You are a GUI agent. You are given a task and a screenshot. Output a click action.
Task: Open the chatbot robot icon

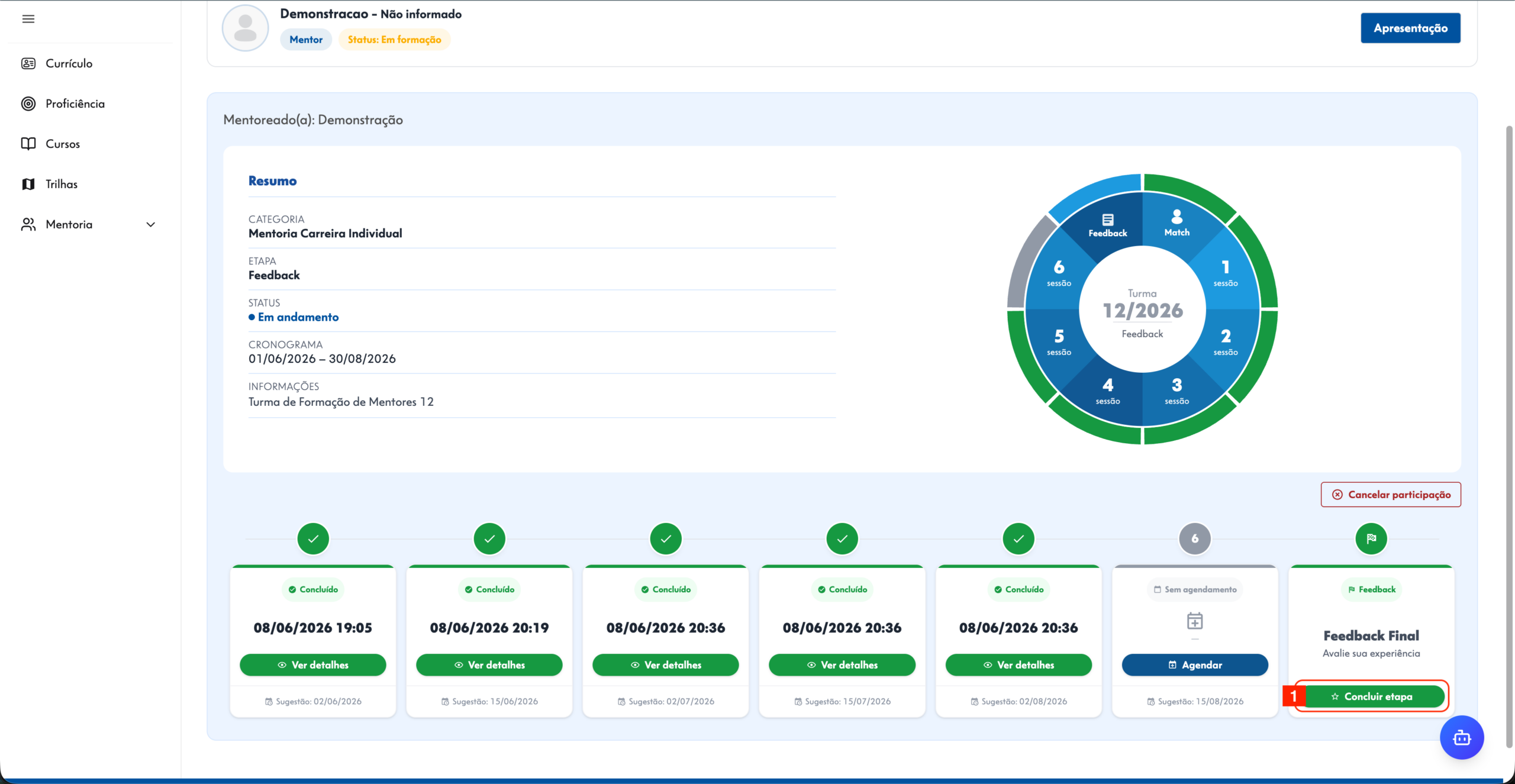[x=1462, y=737]
